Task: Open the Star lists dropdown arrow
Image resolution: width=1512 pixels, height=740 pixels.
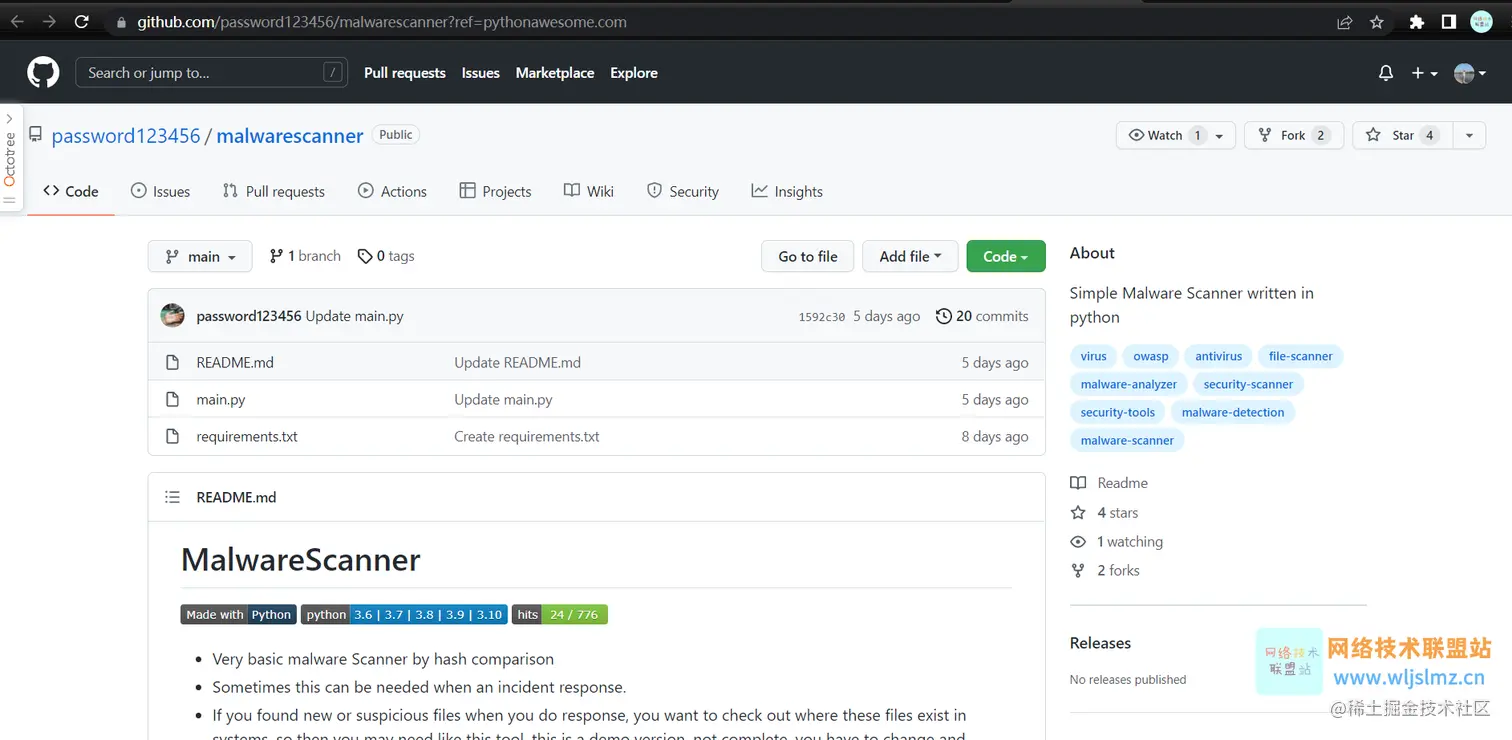Action: tap(1469, 135)
